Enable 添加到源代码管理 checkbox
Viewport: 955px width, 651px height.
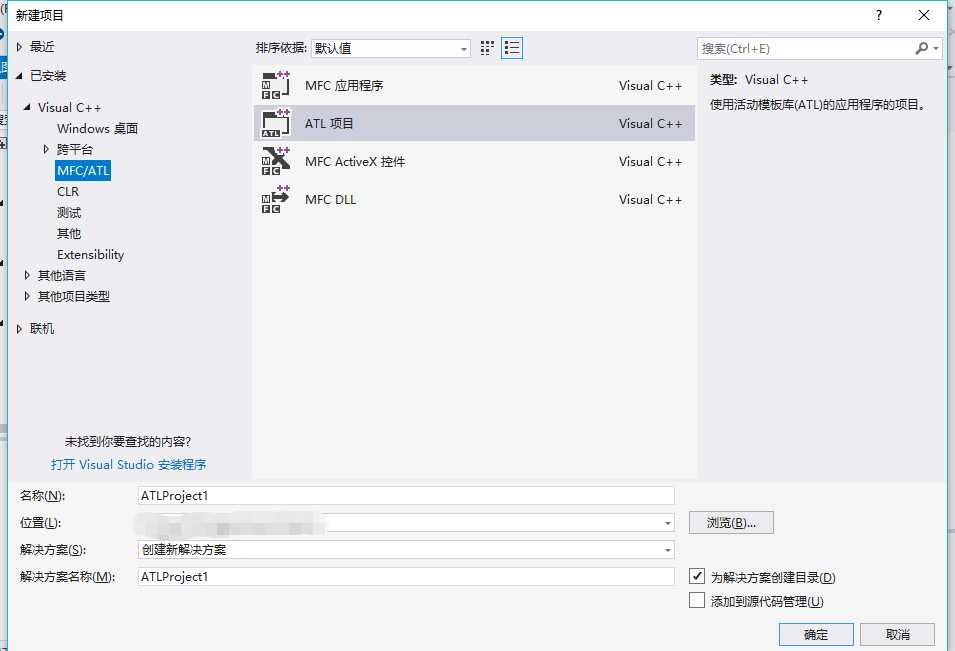[697, 600]
